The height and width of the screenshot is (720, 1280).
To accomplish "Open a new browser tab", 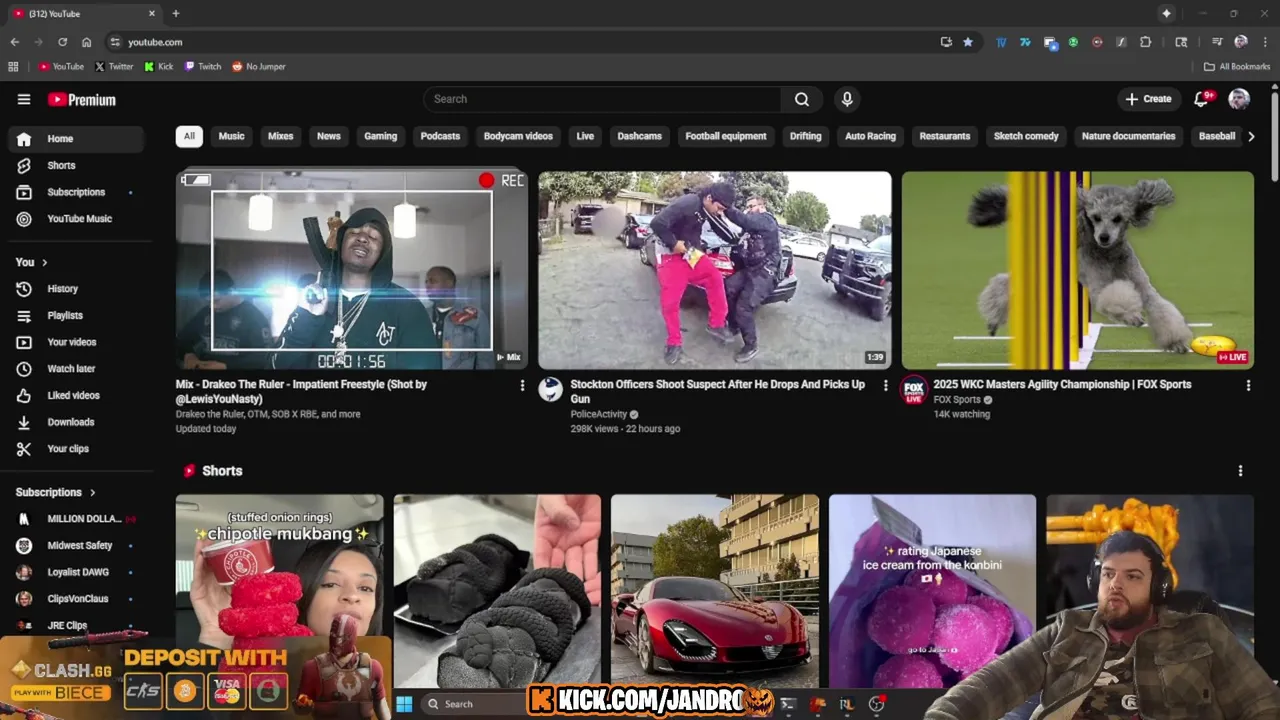I will click(x=176, y=13).
